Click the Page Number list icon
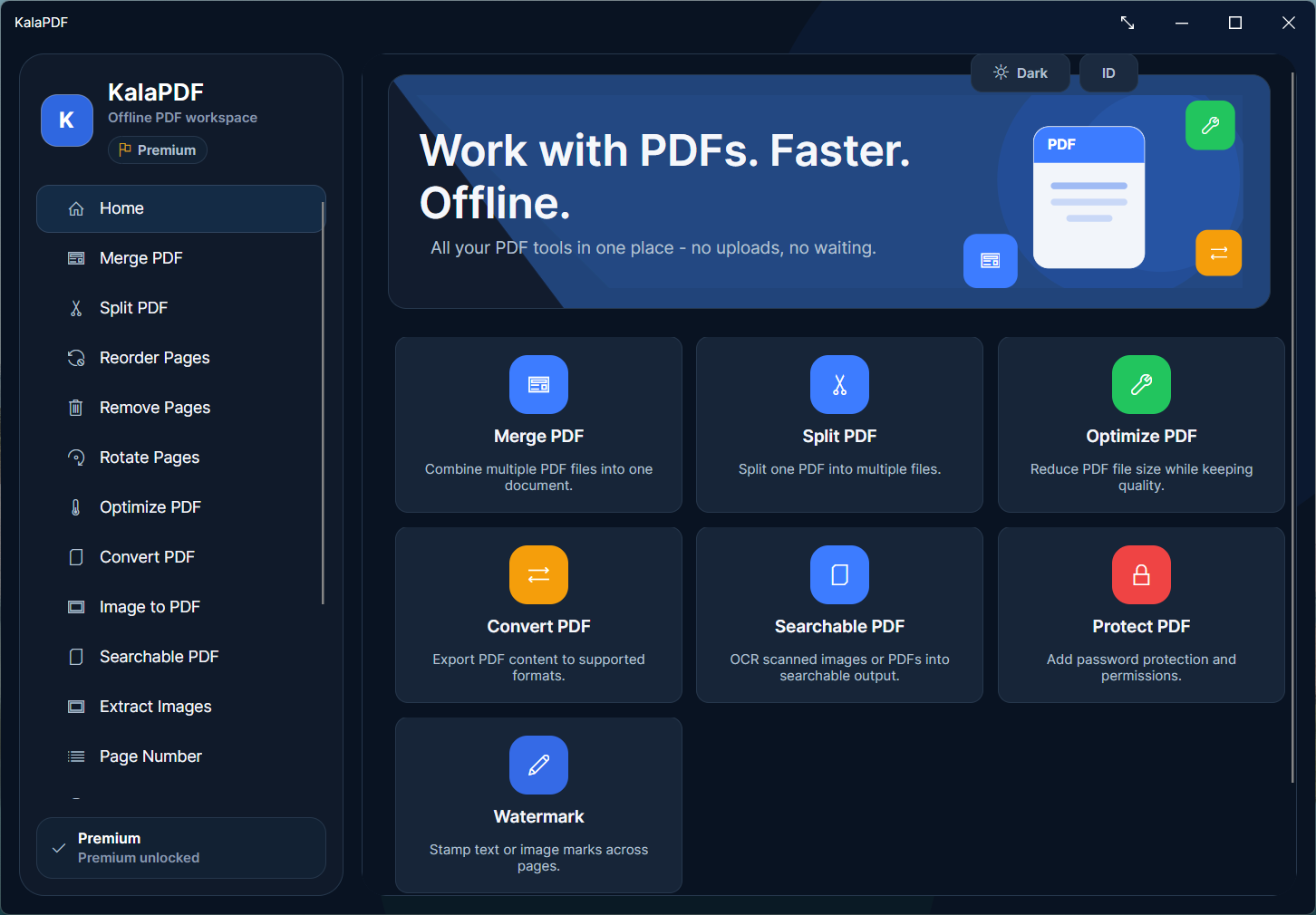The width and height of the screenshot is (1316, 915). (x=76, y=756)
